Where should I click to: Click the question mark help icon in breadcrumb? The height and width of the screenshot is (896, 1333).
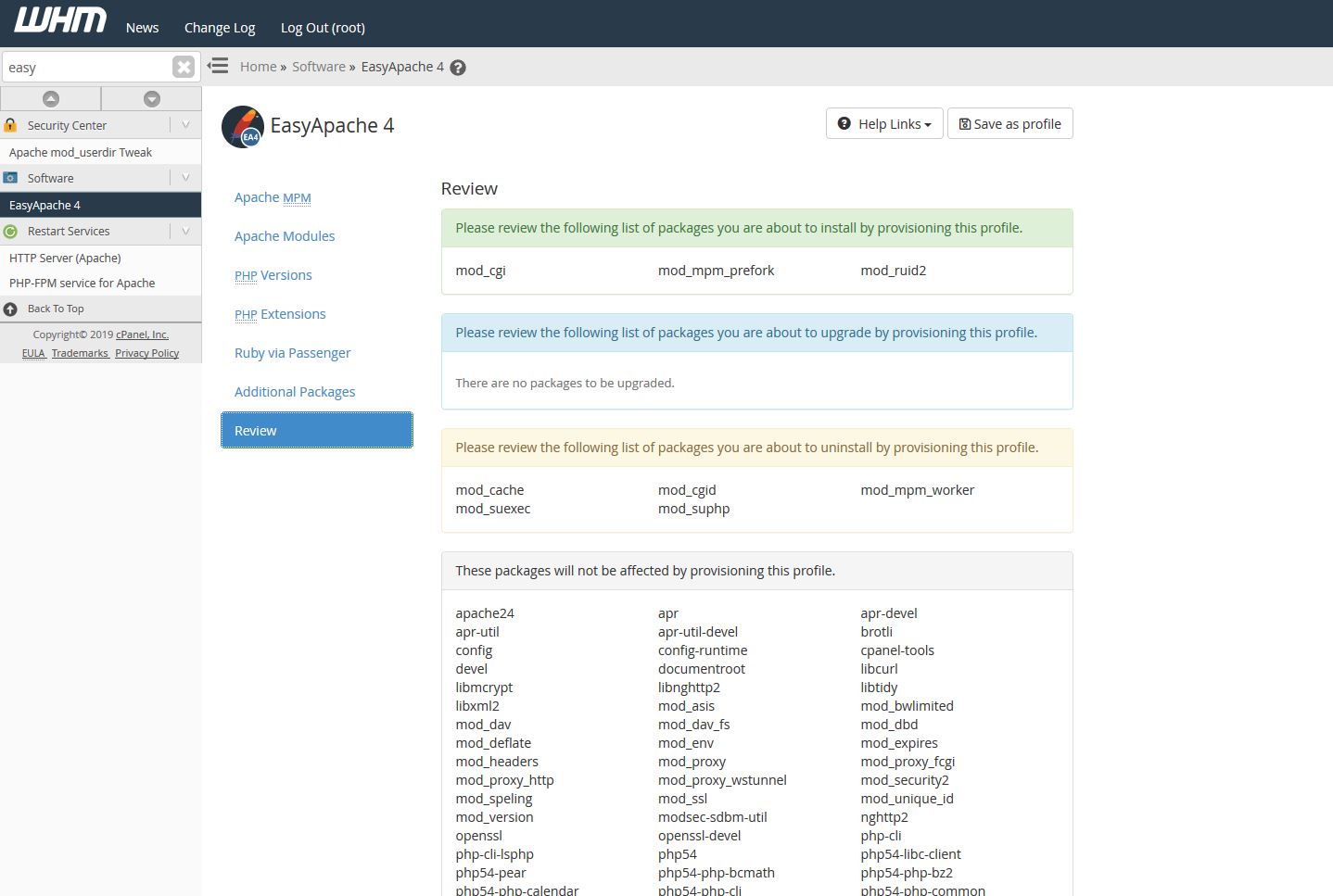(456, 67)
